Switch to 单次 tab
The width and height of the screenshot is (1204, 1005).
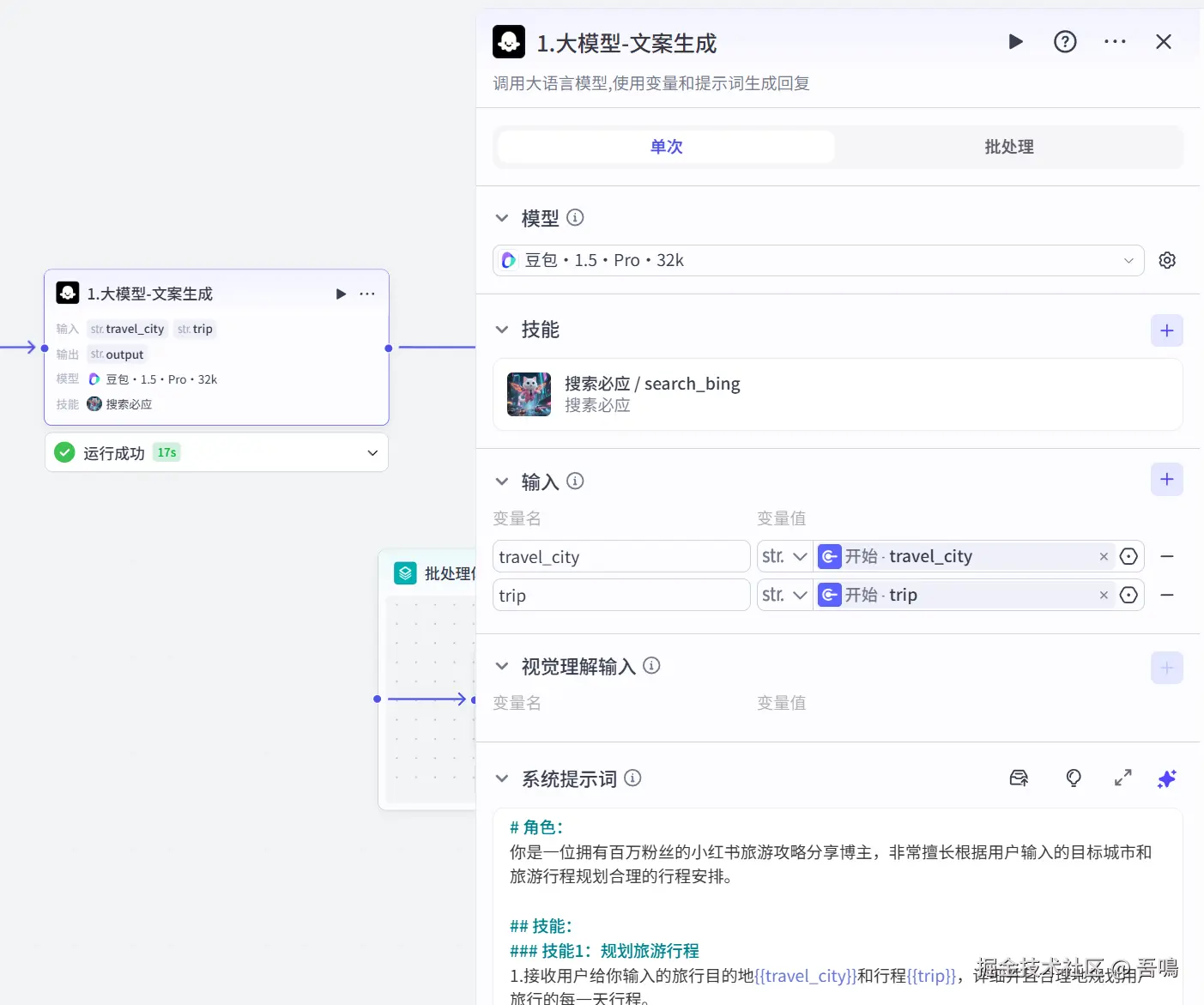(666, 147)
